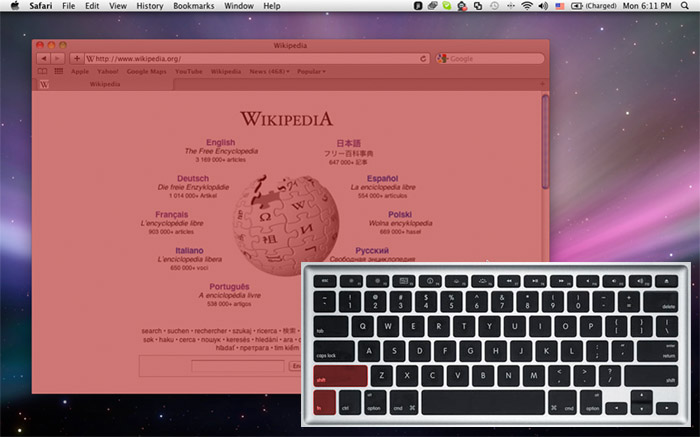Open Top Sites grid icon
The height and width of the screenshot is (437, 700).
point(58,71)
